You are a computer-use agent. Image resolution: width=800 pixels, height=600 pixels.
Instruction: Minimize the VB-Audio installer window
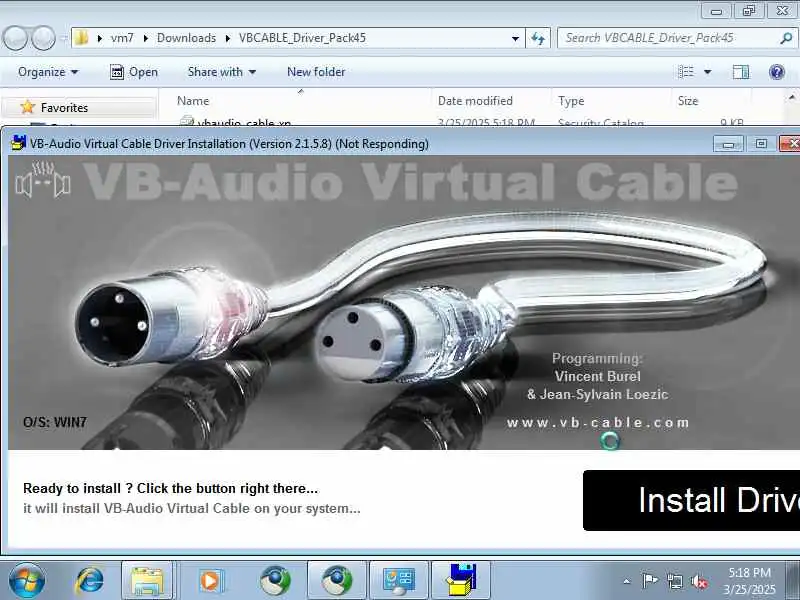point(728,144)
